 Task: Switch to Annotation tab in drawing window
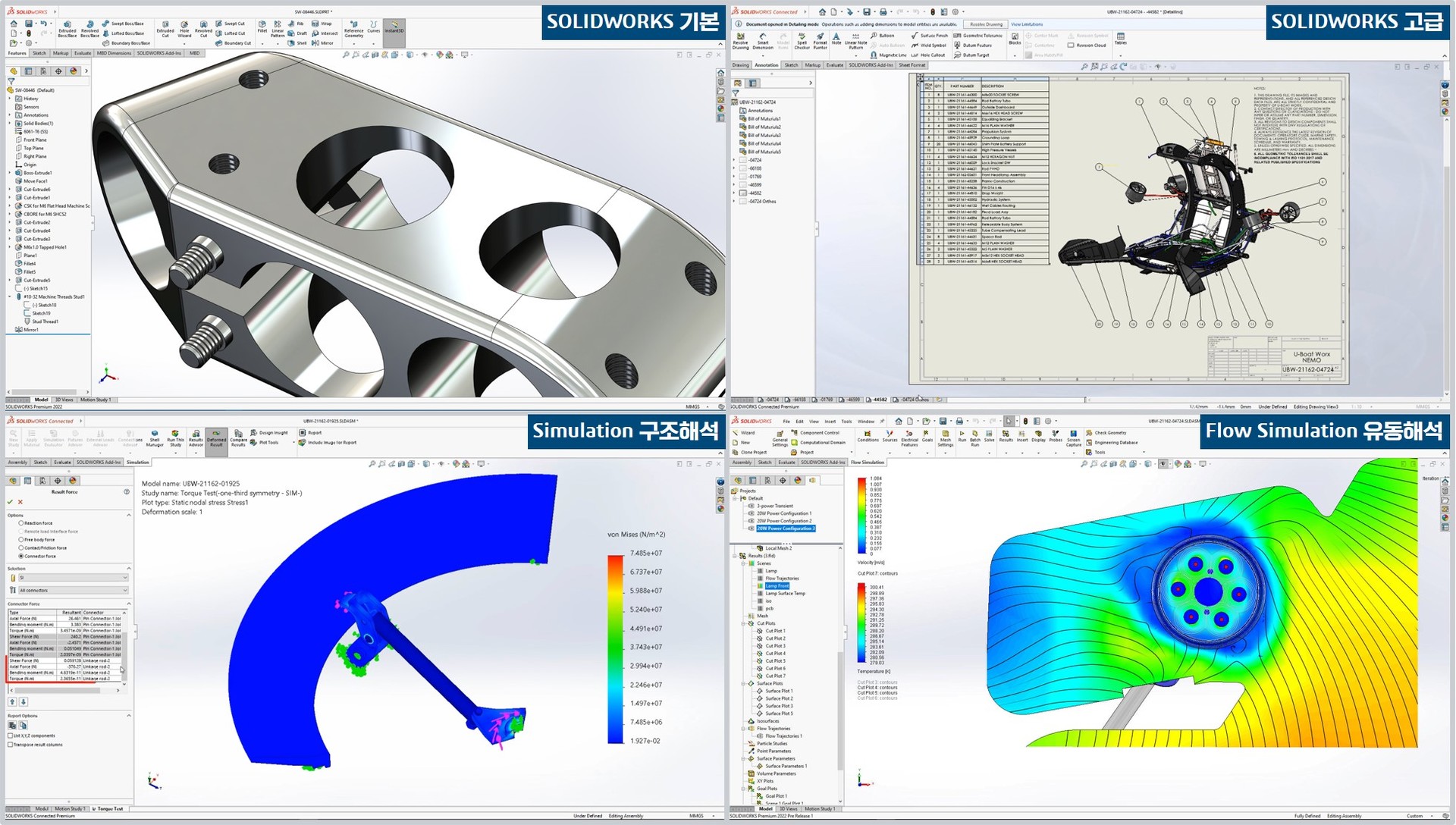(766, 65)
